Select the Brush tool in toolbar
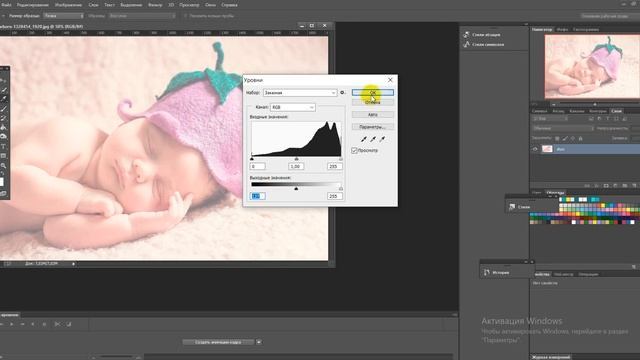Image resolution: width=640 pixels, height=360 pixels. click(x=3, y=109)
